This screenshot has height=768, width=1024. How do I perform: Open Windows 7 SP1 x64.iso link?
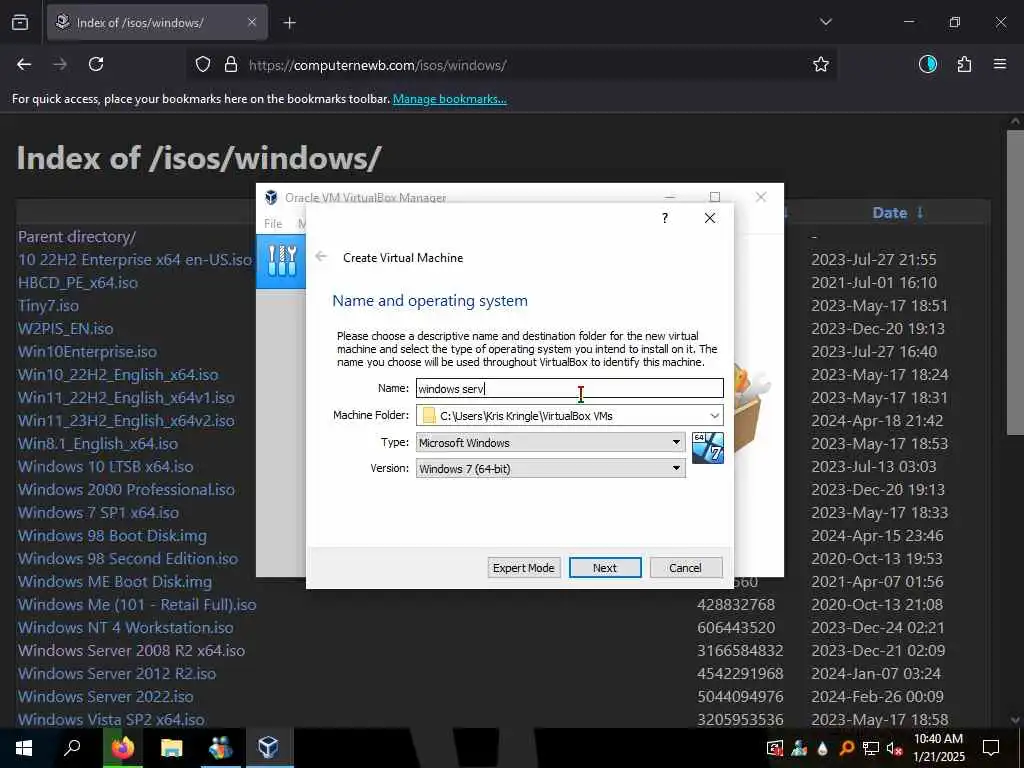tap(99, 513)
